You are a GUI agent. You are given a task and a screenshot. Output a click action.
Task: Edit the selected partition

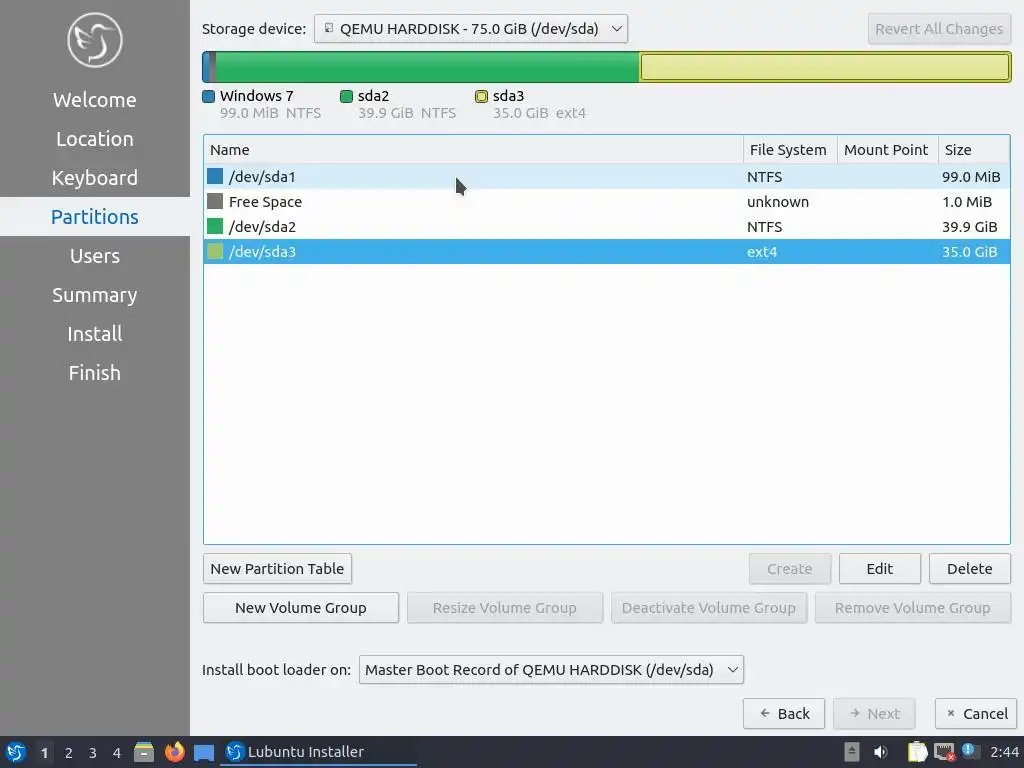pos(880,569)
